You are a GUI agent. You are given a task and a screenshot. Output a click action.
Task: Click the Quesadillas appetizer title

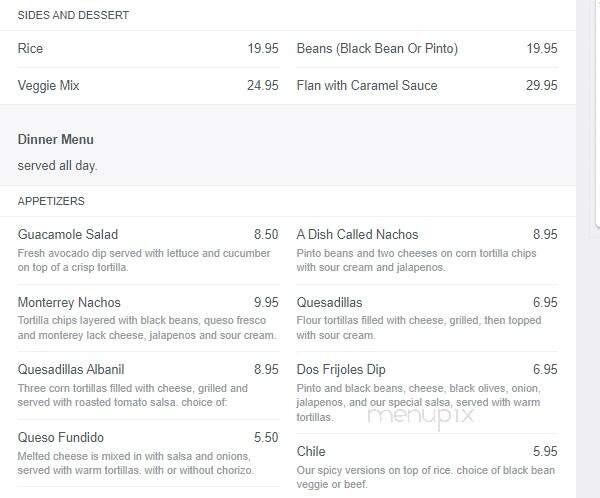pos(329,302)
